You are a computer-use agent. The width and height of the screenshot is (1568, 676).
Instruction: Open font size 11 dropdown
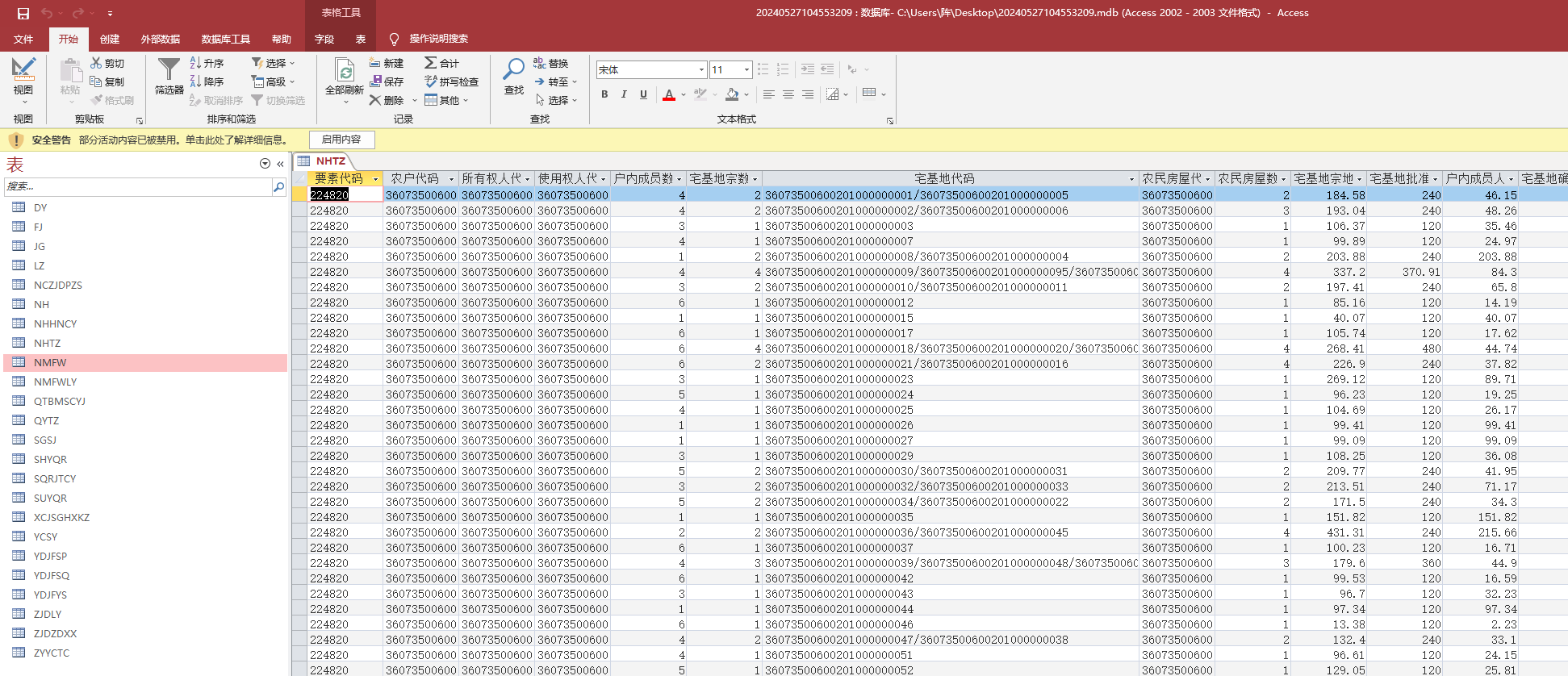point(746,70)
